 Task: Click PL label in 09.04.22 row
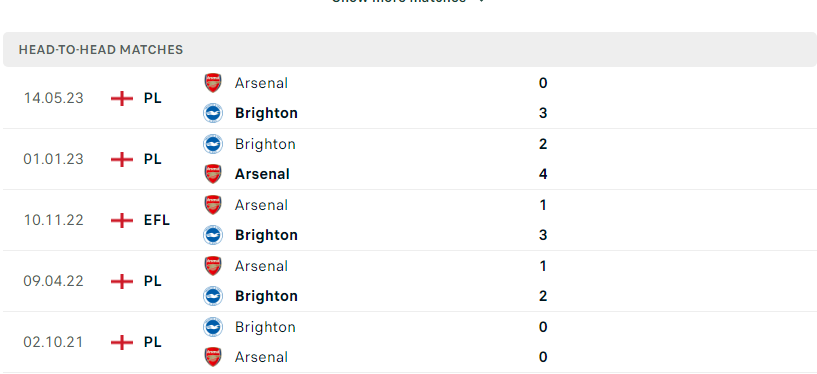point(153,281)
